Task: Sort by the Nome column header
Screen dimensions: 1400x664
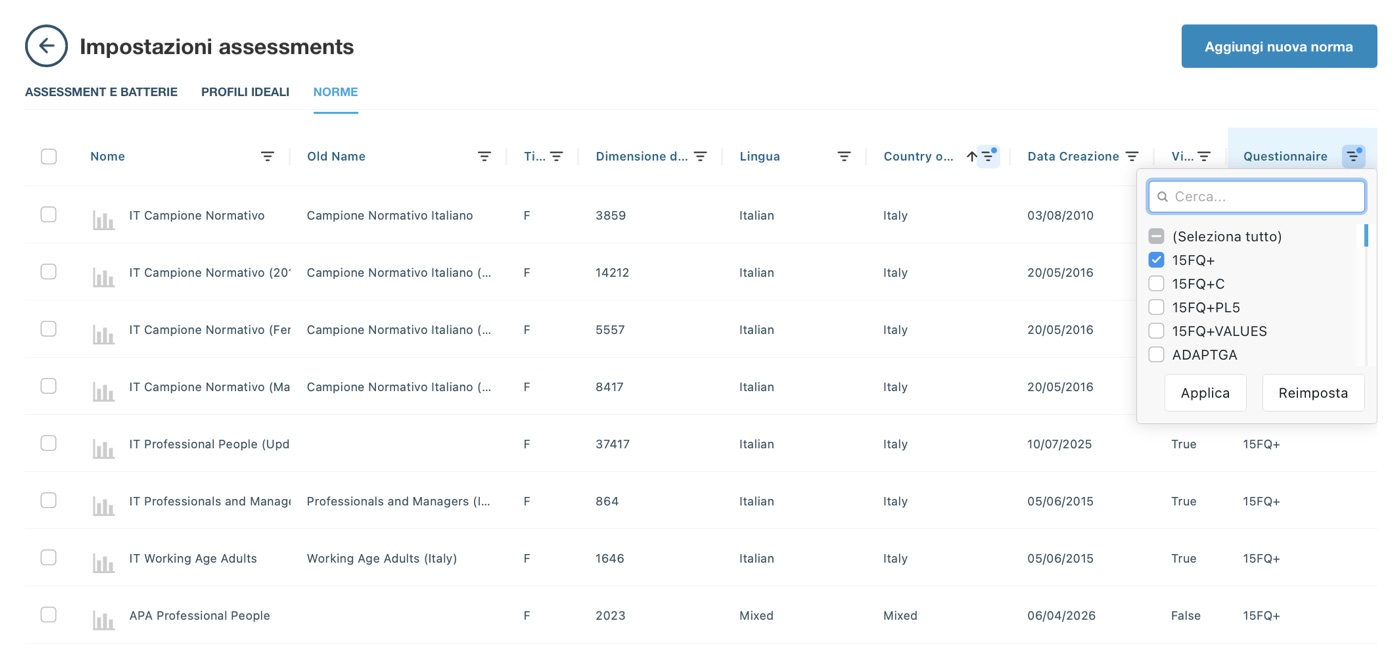Action: coord(107,156)
